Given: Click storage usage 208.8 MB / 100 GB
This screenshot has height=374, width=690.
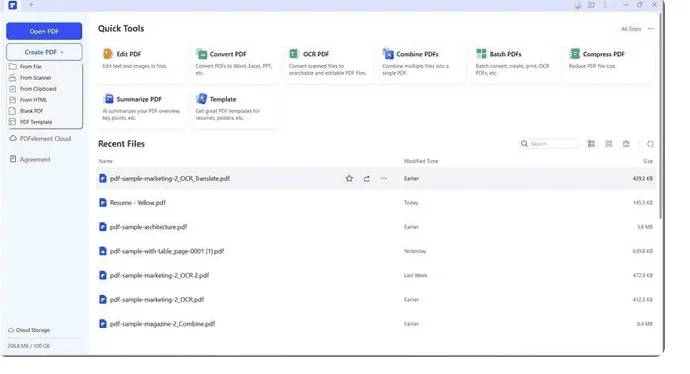Looking at the screenshot, I should pyautogui.click(x=29, y=346).
